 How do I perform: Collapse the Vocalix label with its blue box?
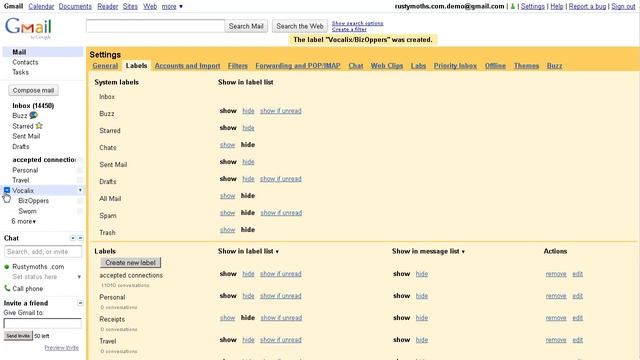coord(7,190)
